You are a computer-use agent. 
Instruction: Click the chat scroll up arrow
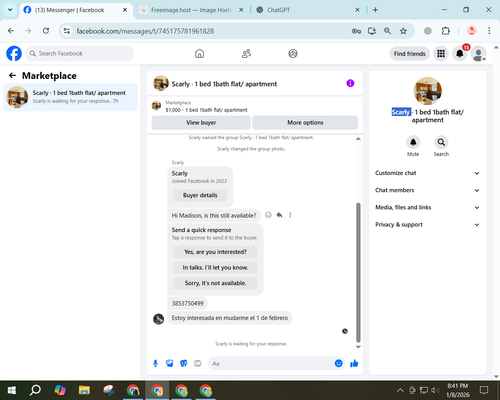(x=358, y=138)
